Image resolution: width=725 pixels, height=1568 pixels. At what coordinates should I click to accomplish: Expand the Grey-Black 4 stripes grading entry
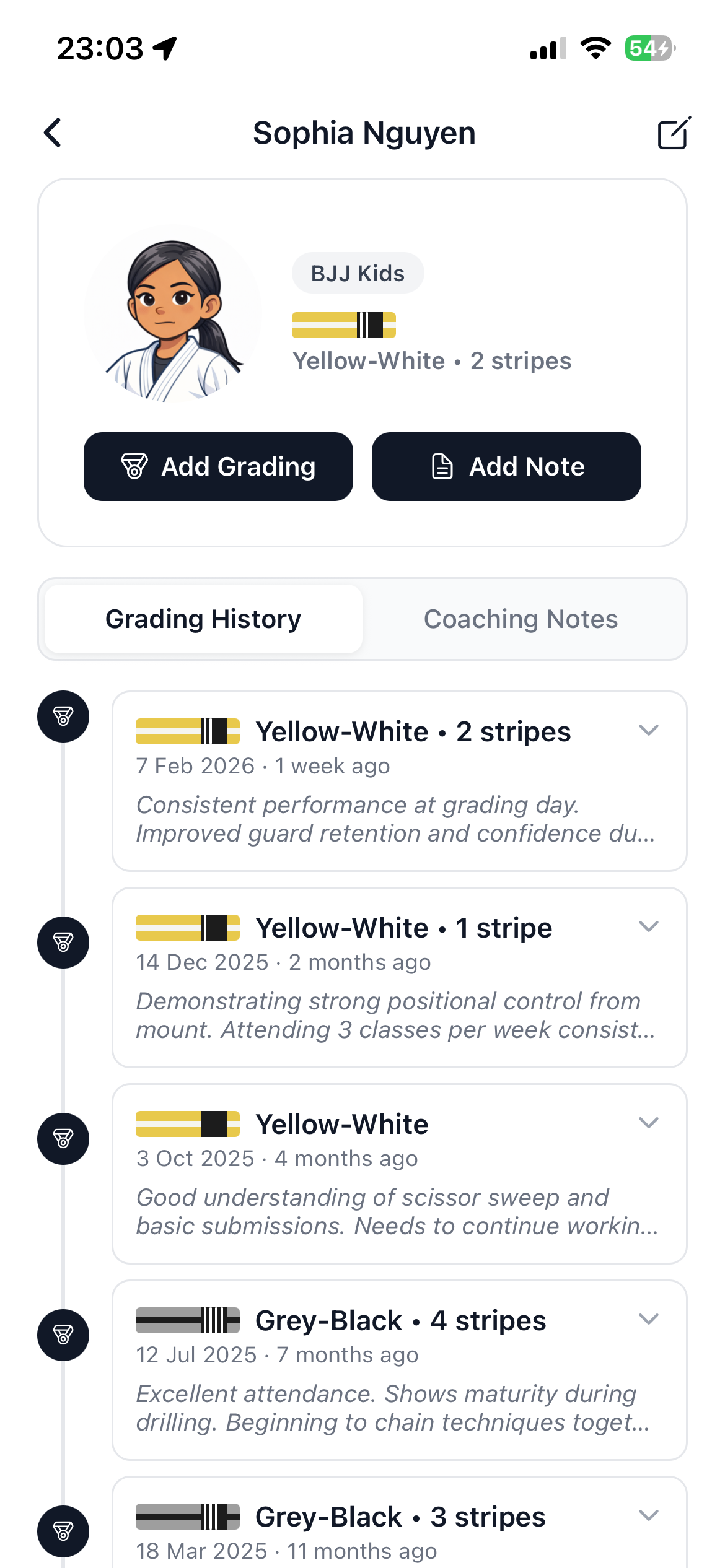click(648, 1319)
